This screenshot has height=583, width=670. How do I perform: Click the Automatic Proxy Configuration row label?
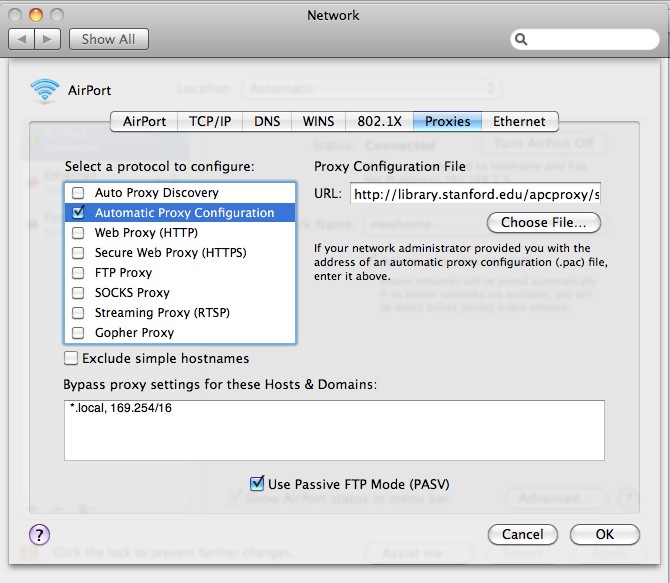tap(184, 212)
